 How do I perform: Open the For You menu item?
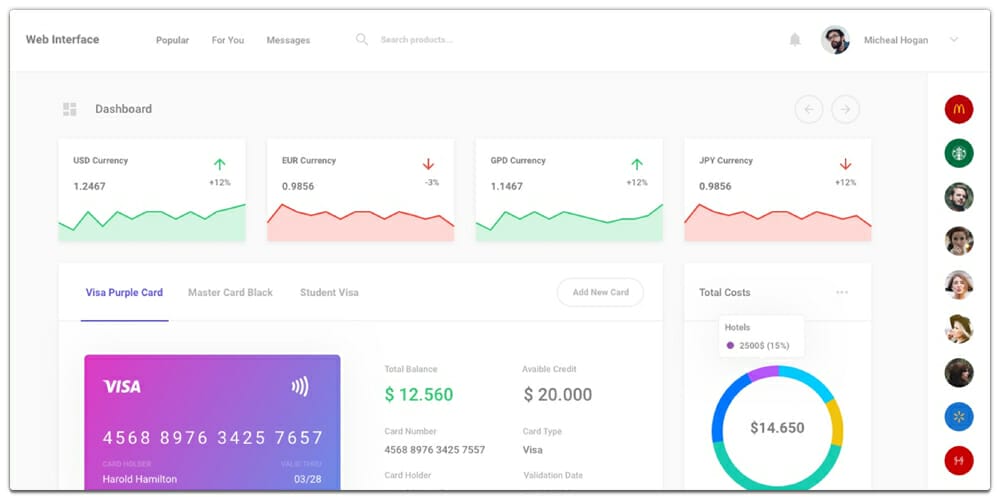coord(228,40)
